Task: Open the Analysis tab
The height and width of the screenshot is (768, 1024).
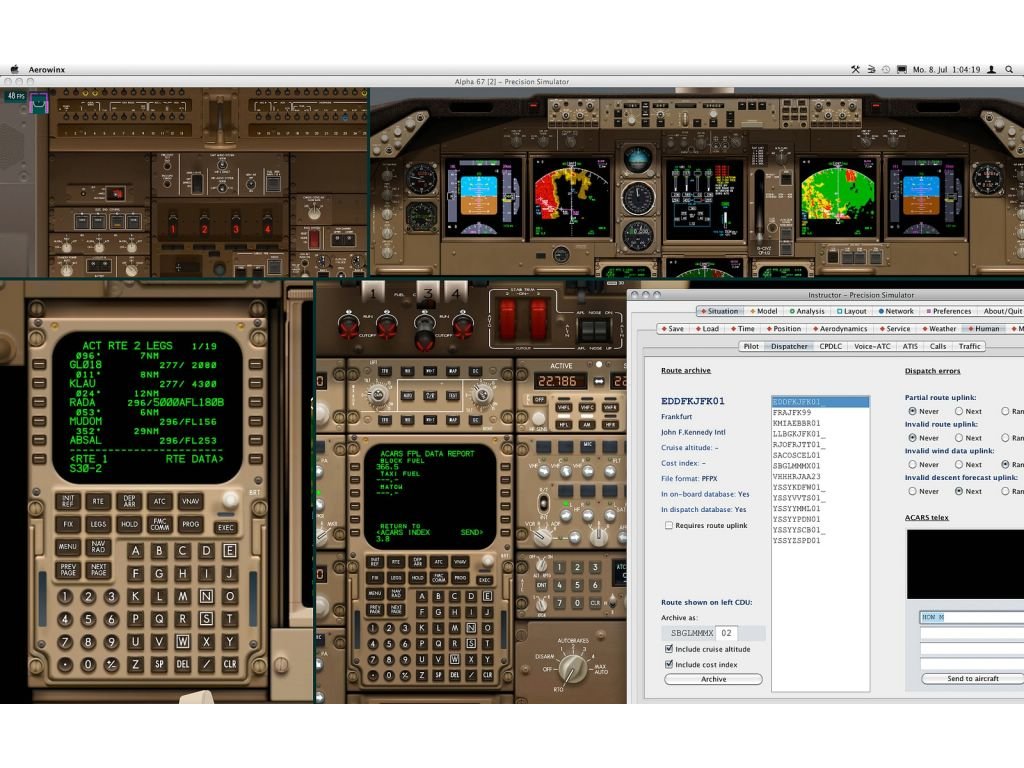Action: (x=807, y=312)
